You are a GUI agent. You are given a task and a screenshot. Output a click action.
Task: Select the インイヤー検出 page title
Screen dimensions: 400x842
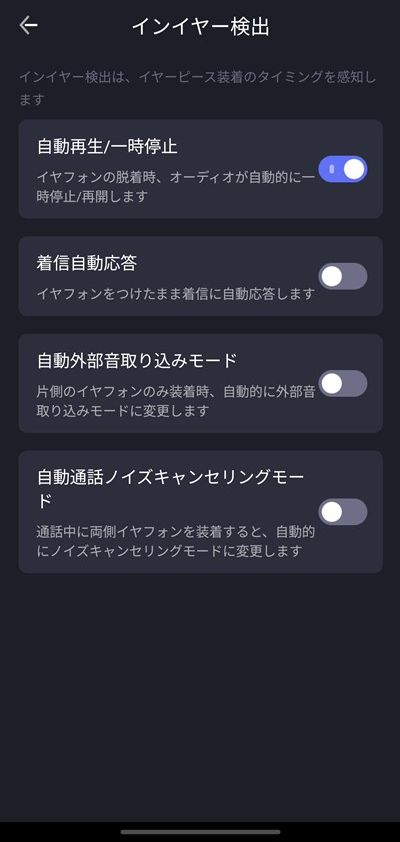coord(200,27)
